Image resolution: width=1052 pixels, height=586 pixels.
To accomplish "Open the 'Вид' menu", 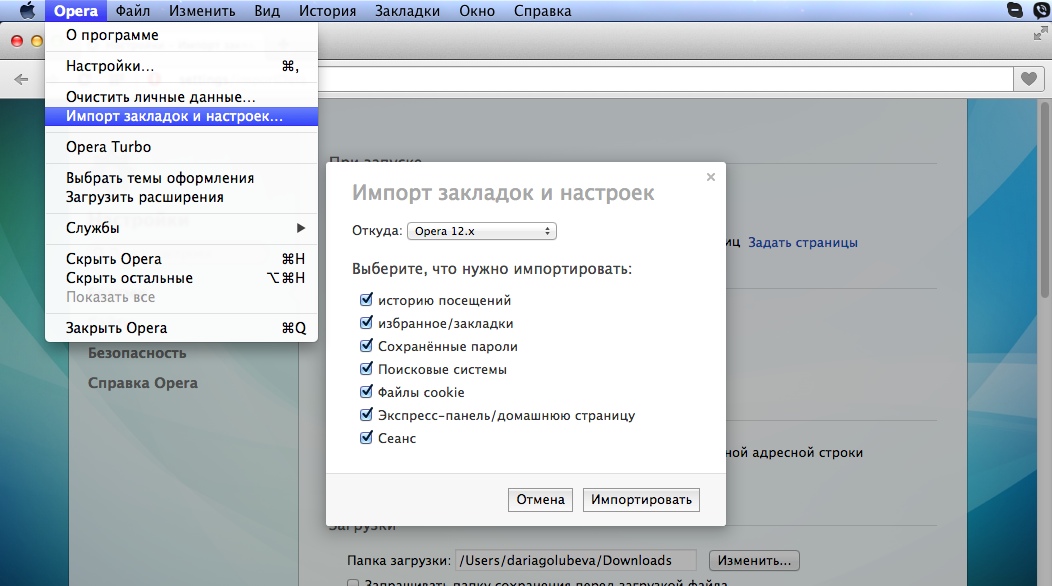I will (x=267, y=11).
